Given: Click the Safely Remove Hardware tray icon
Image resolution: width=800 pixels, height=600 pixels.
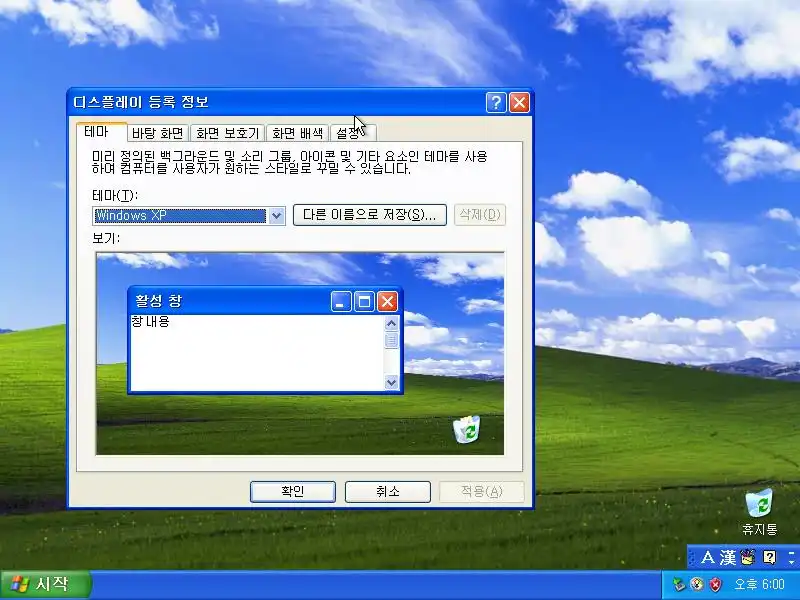Looking at the screenshot, I should tap(679, 584).
